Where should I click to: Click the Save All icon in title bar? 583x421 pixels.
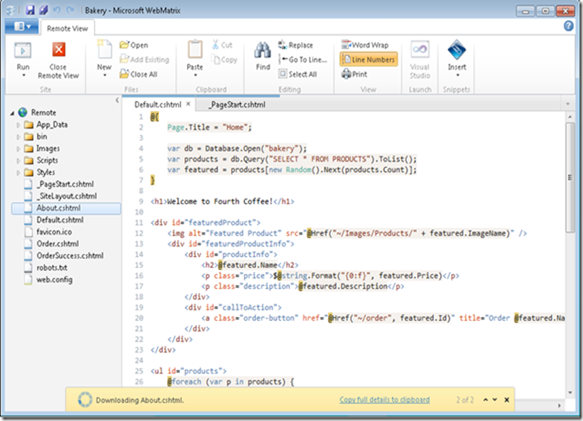click(x=44, y=10)
